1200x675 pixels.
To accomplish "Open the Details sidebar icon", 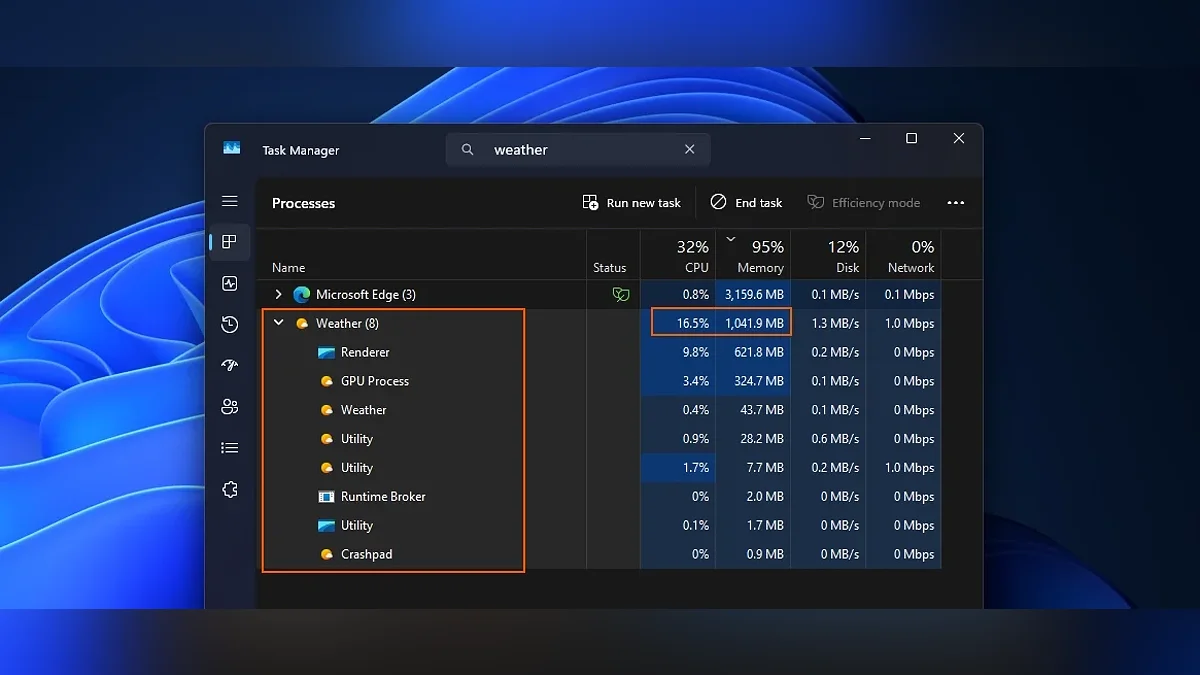I will (x=230, y=448).
